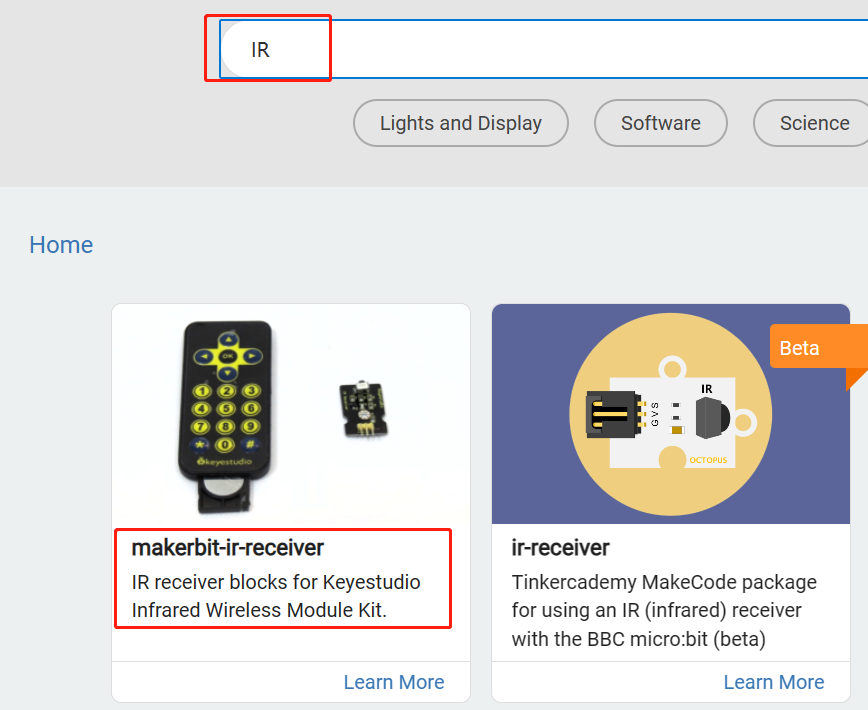
Task: Click the black IR sensor dome illustration
Action: pos(712,418)
